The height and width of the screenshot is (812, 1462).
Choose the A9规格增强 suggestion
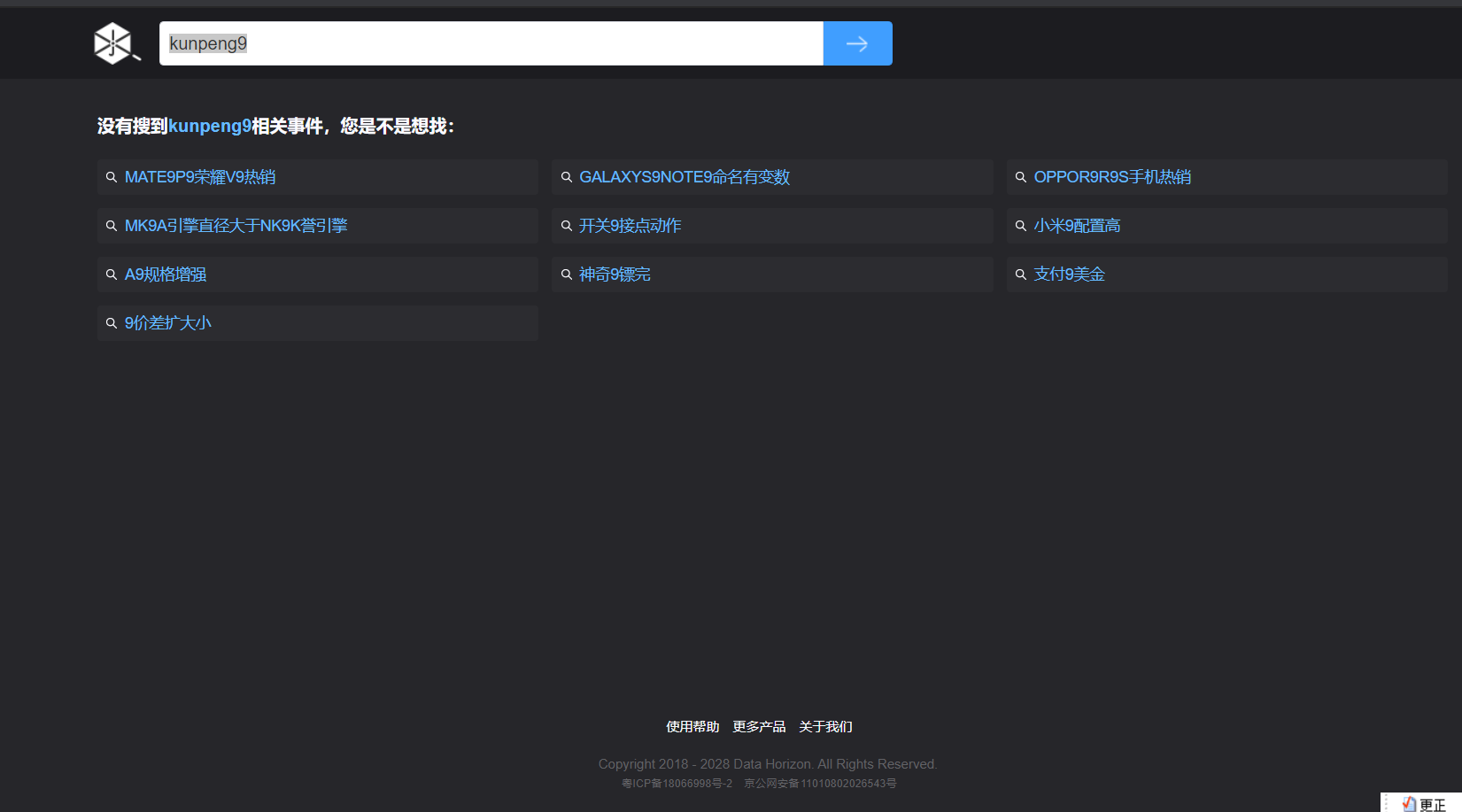[x=318, y=275]
